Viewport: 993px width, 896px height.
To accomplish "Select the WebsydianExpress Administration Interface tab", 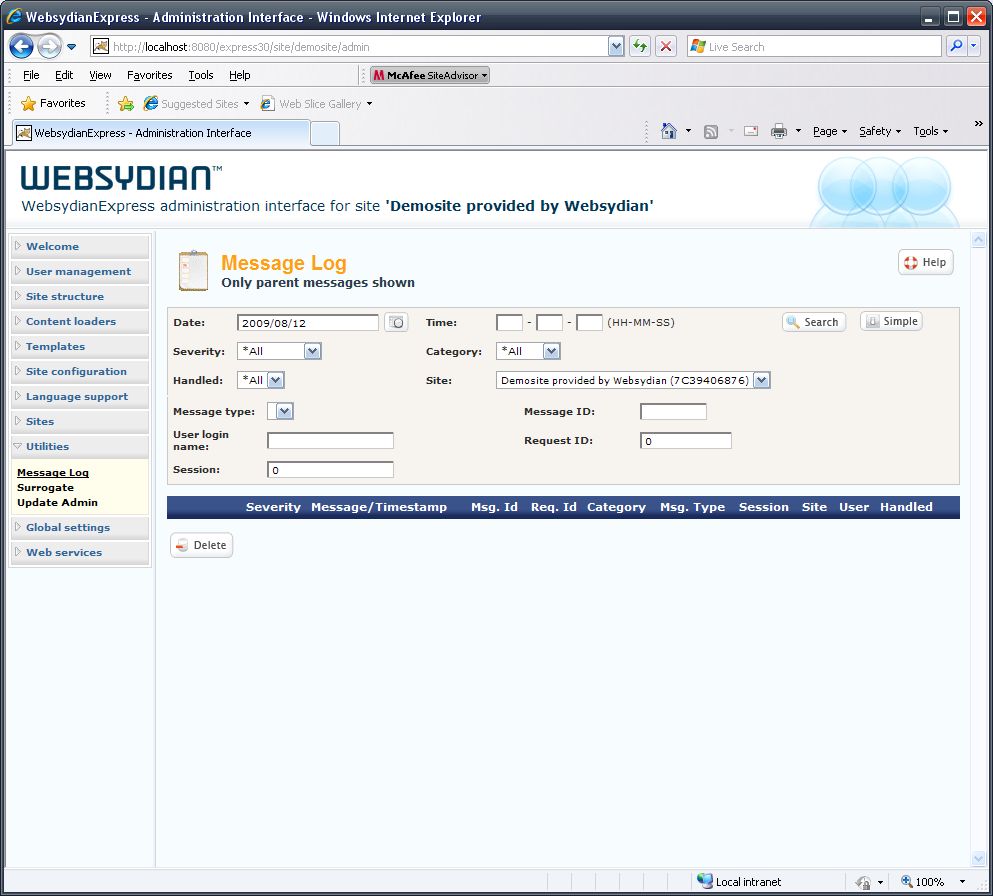I will pos(161,133).
